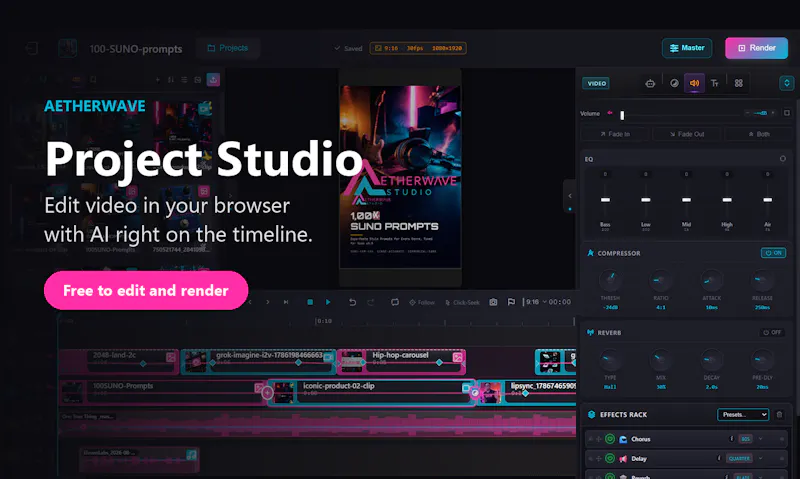Click the Fade In button

[615, 134]
